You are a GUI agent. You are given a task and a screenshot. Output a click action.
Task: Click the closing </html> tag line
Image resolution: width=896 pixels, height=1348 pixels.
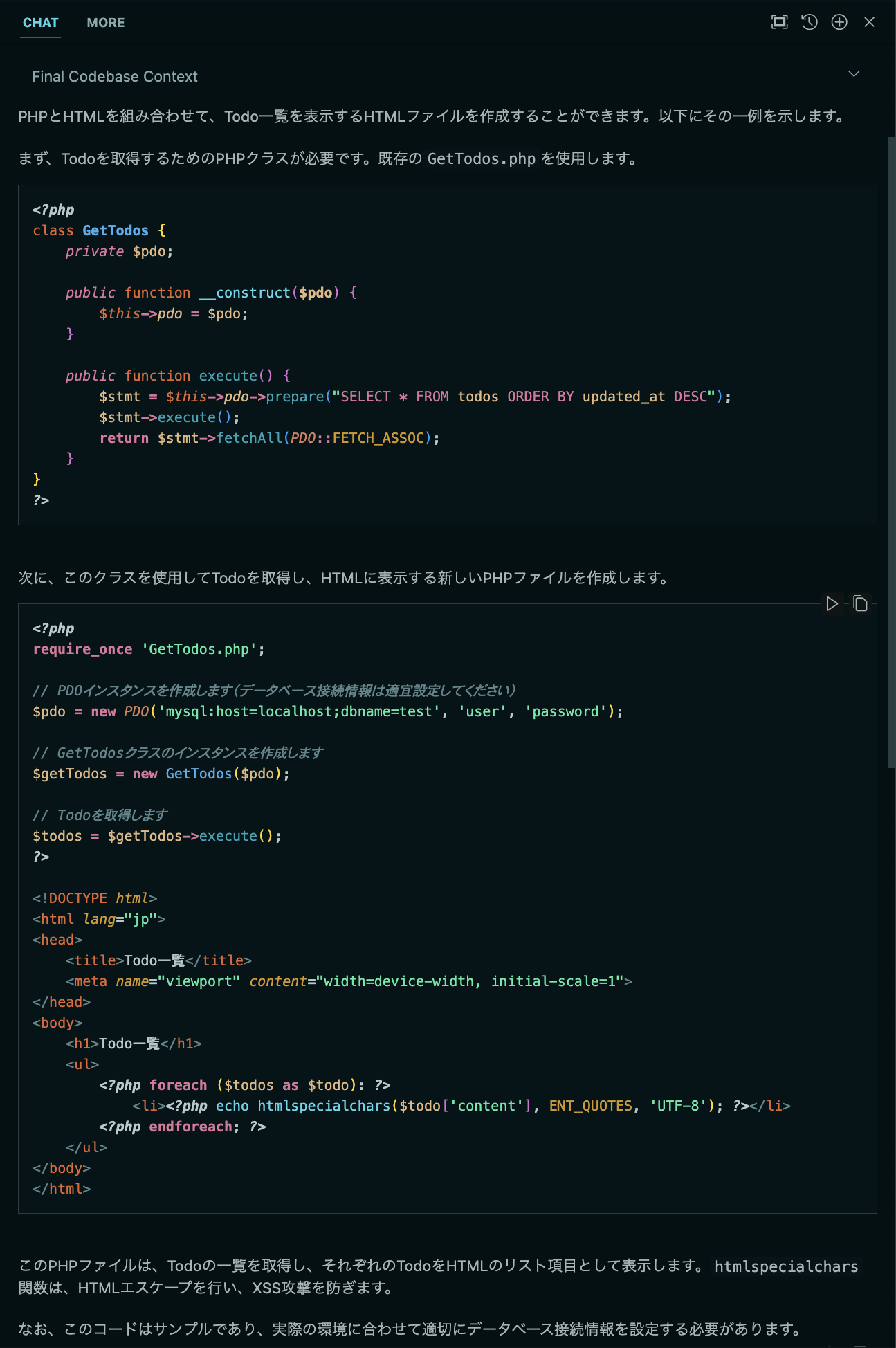pyautogui.click(x=62, y=1189)
